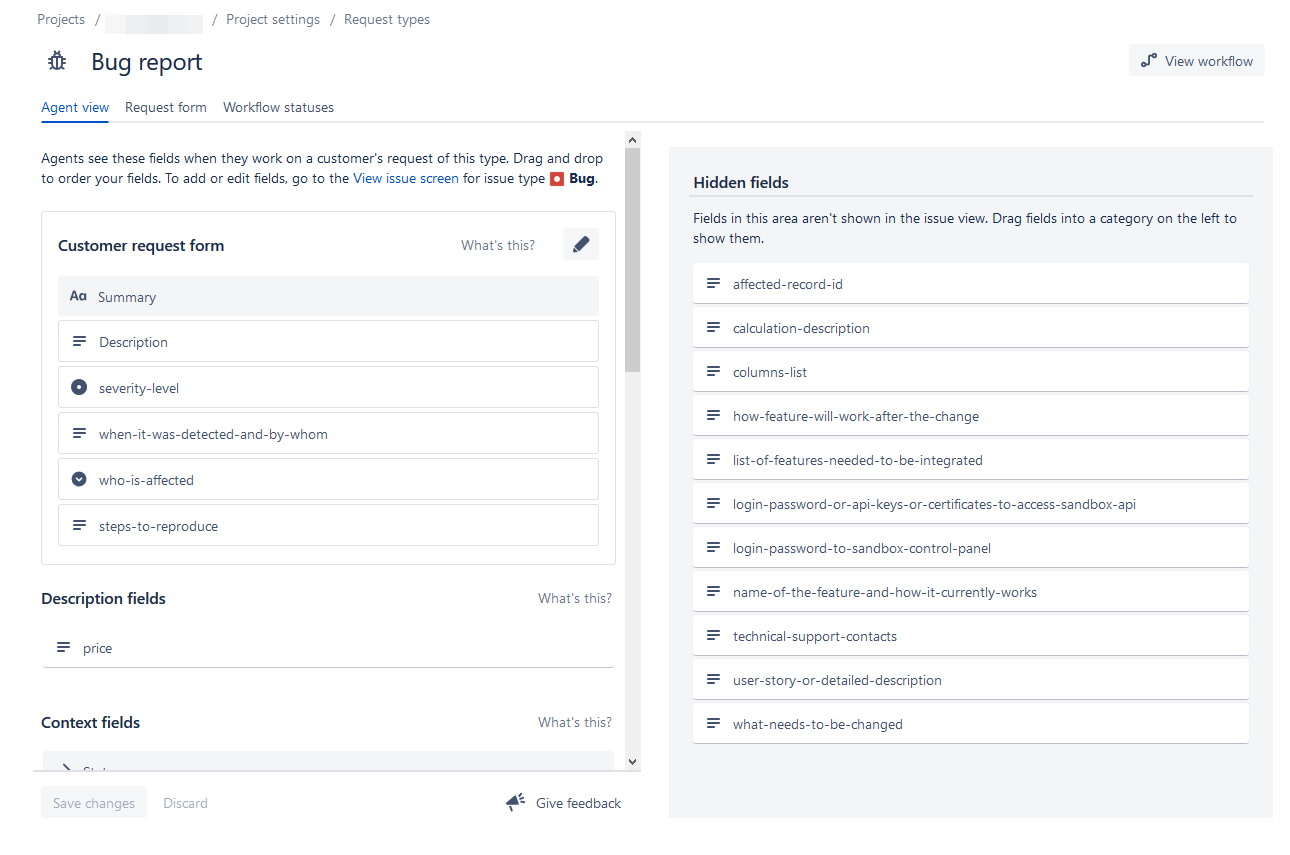
Task: Select the price field label
Action: (97, 648)
